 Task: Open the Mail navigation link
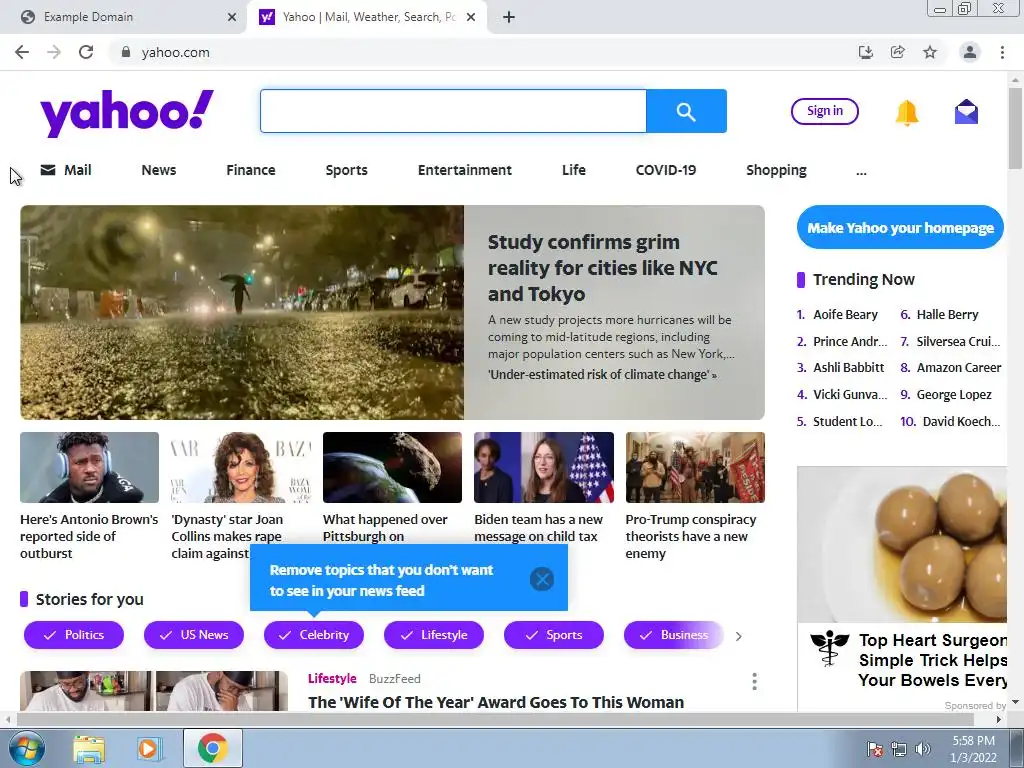pos(66,170)
